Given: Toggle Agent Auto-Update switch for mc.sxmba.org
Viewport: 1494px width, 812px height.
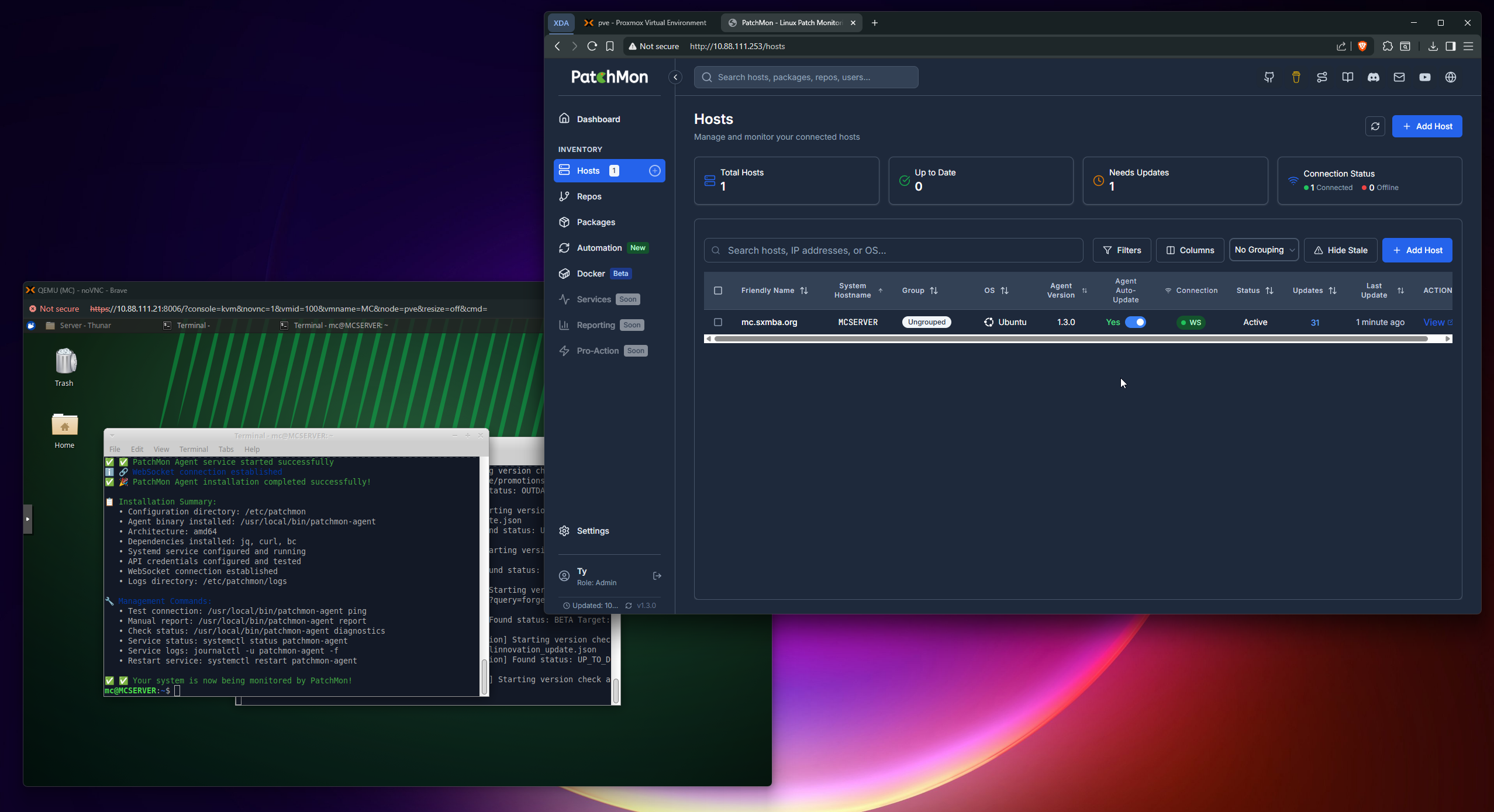Looking at the screenshot, I should pyautogui.click(x=1135, y=322).
